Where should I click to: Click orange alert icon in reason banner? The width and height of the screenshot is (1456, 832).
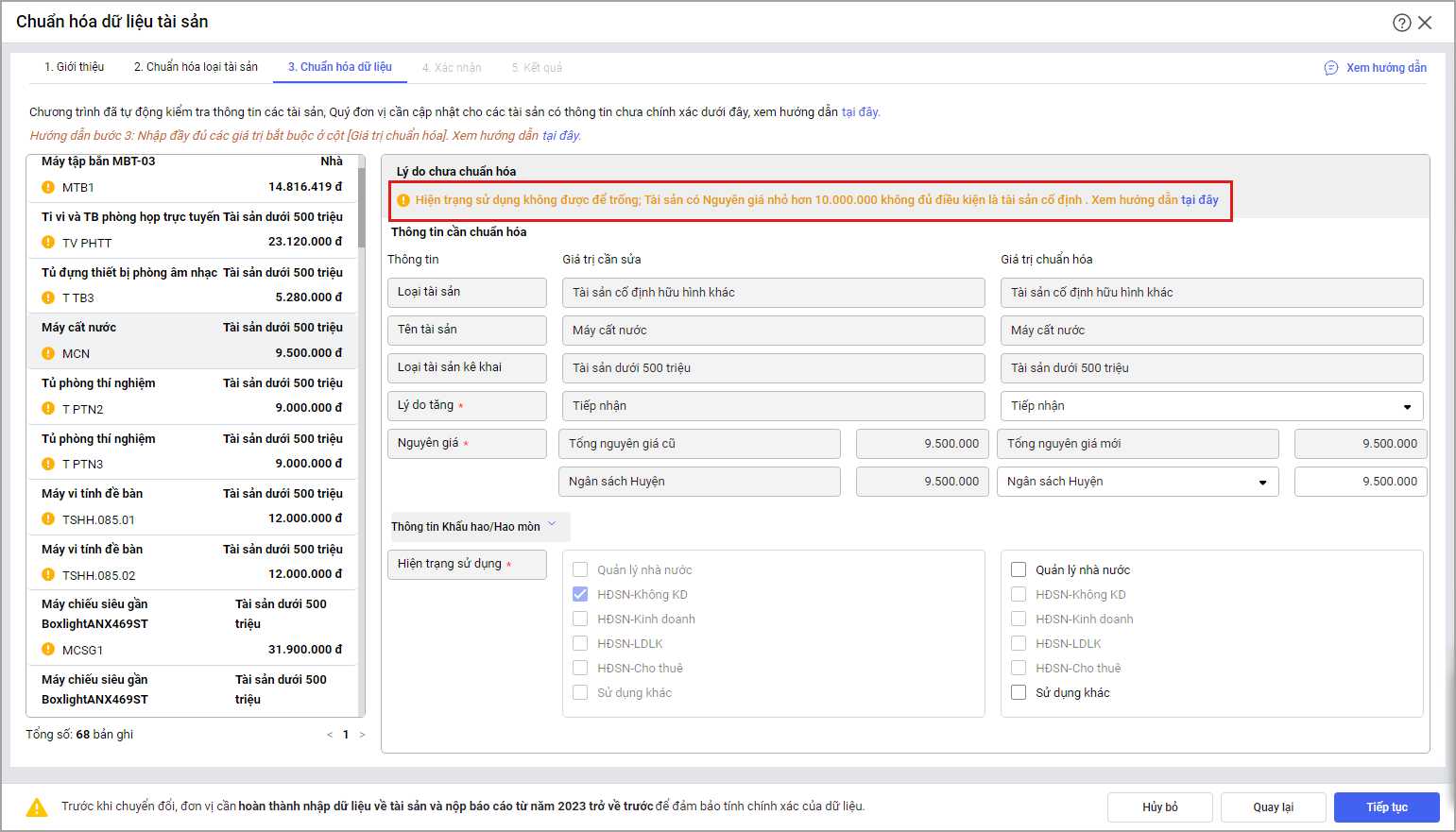(x=403, y=200)
